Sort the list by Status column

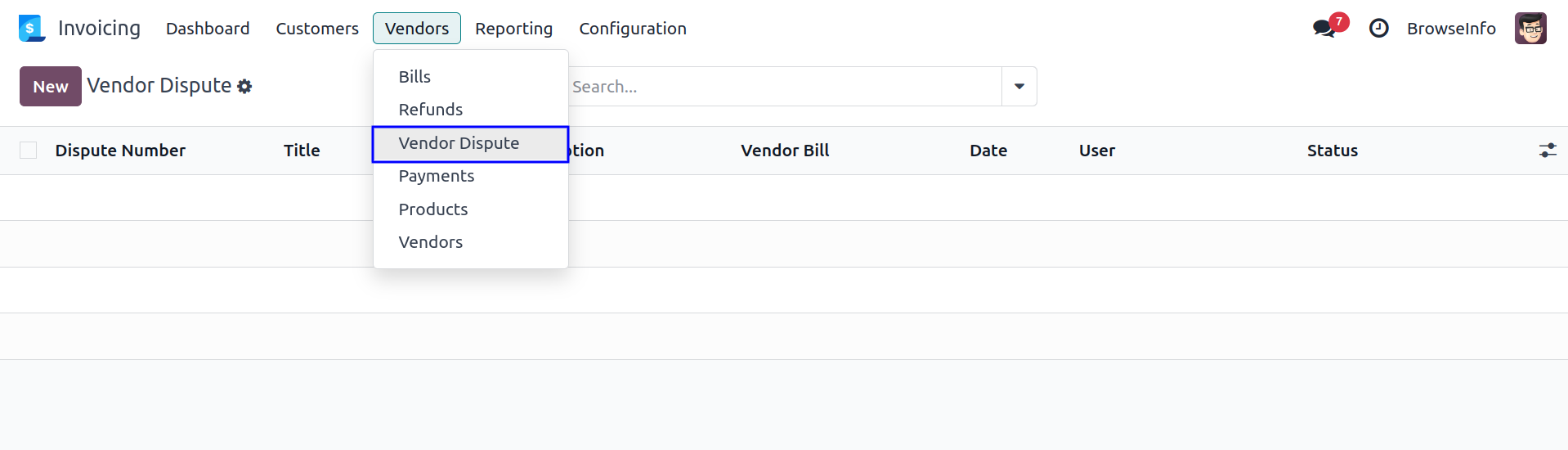click(1332, 151)
